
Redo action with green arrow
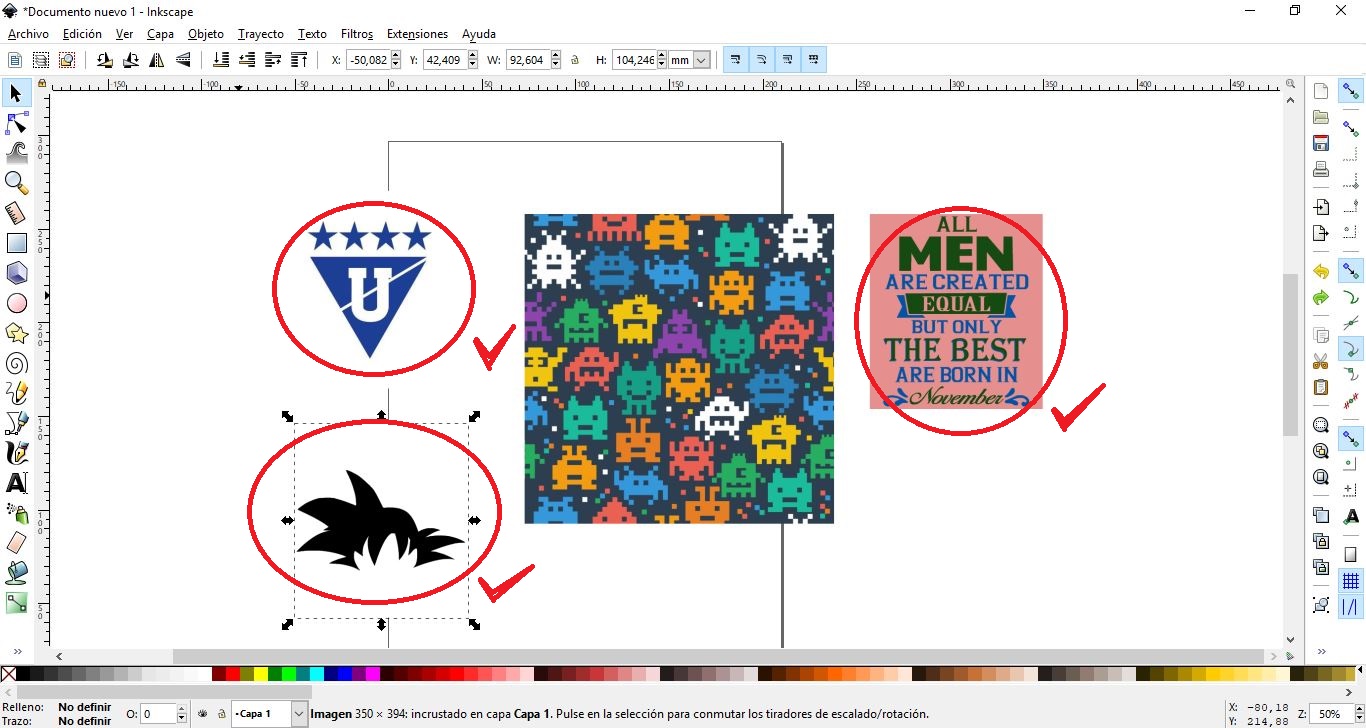pyautogui.click(x=1321, y=298)
